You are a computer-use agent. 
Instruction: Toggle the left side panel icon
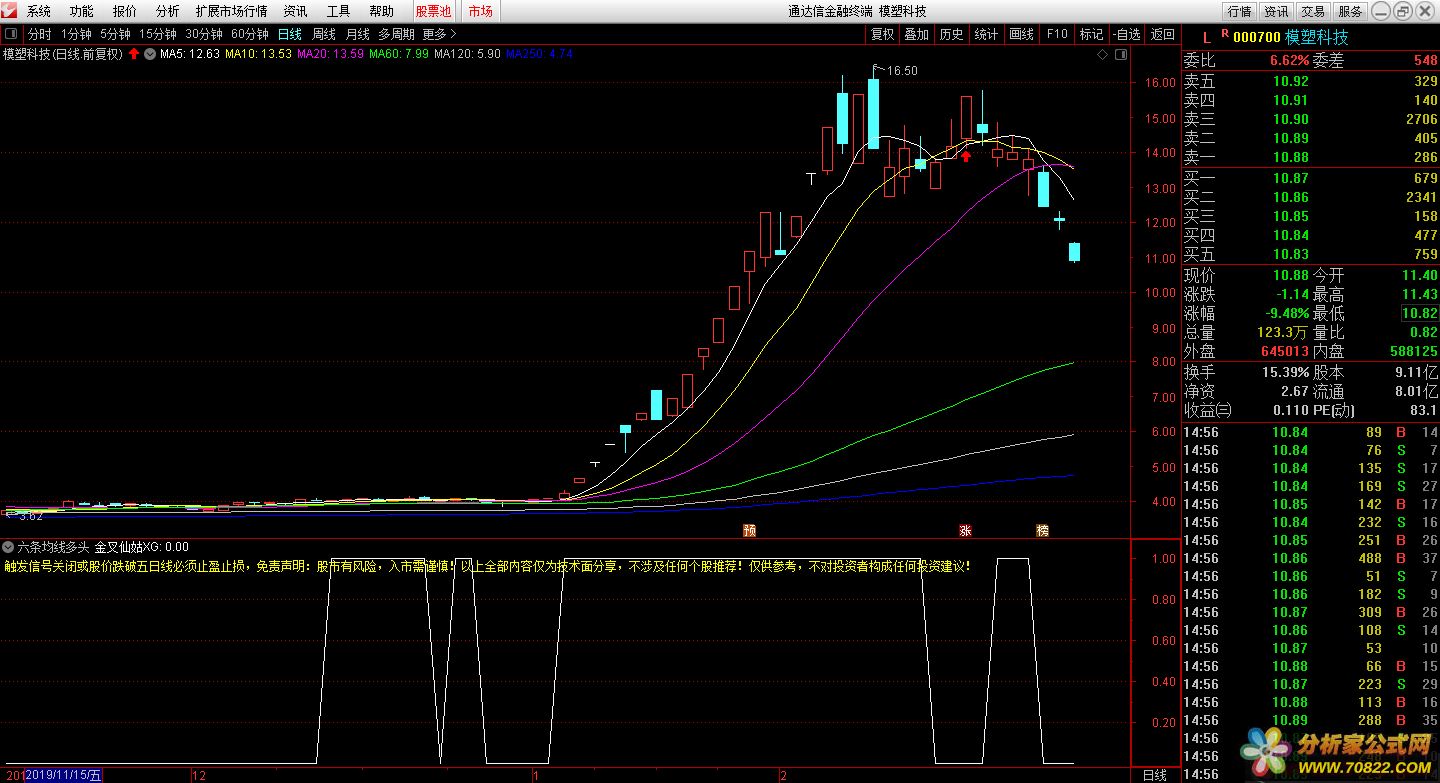(10, 34)
